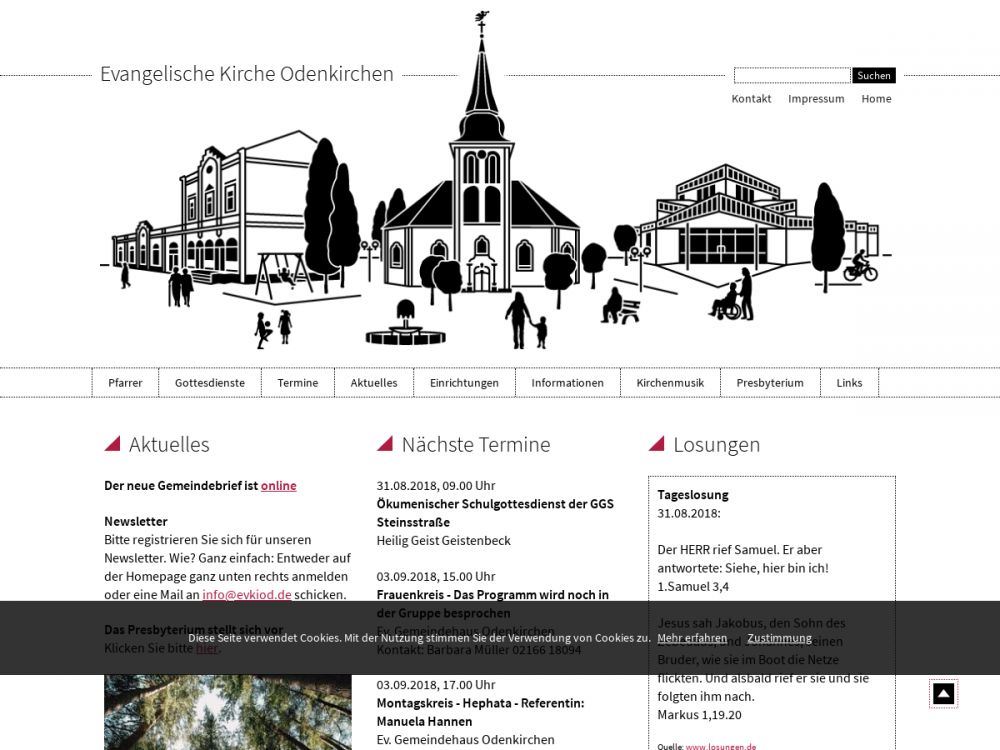
Task: Click the playground swing illustration
Action: (282, 274)
